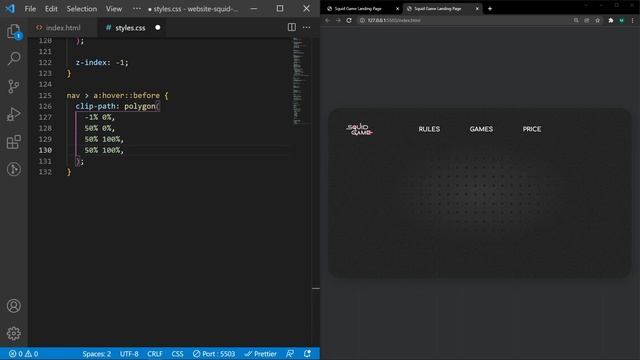Click the z-index: -1 line
640x360 pixels.
coord(102,62)
